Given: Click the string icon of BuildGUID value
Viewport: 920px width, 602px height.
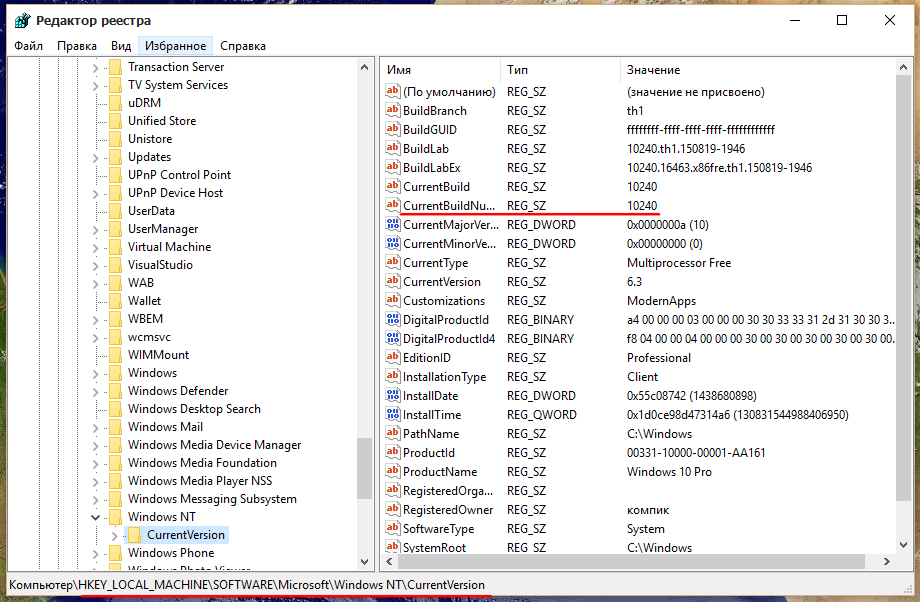Looking at the screenshot, I should [x=393, y=129].
